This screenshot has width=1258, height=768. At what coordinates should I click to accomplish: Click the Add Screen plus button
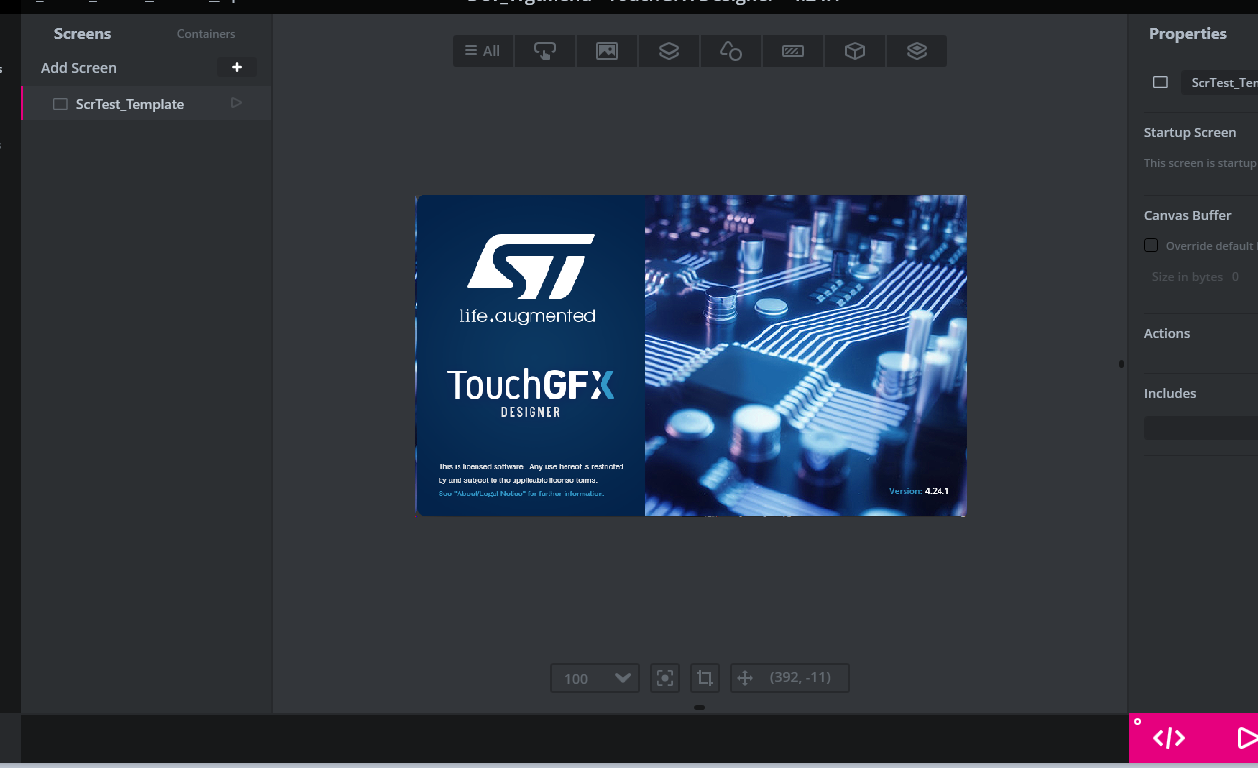237,67
